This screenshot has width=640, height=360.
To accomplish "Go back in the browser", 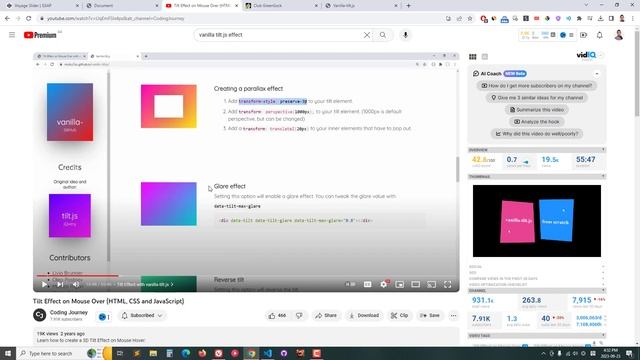I will pos(7,18).
